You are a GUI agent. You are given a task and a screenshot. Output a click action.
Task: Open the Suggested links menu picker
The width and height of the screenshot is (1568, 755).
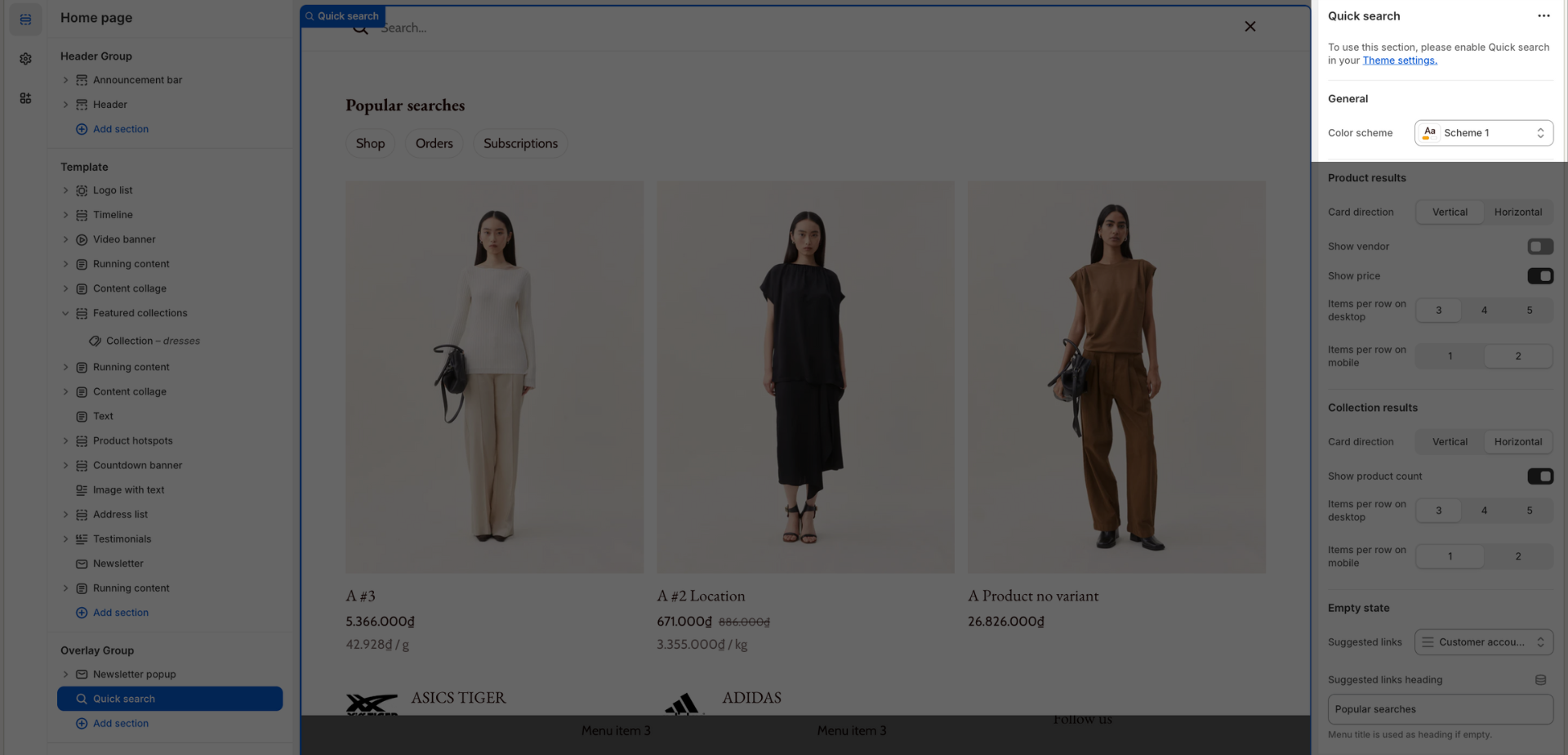(x=1483, y=642)
